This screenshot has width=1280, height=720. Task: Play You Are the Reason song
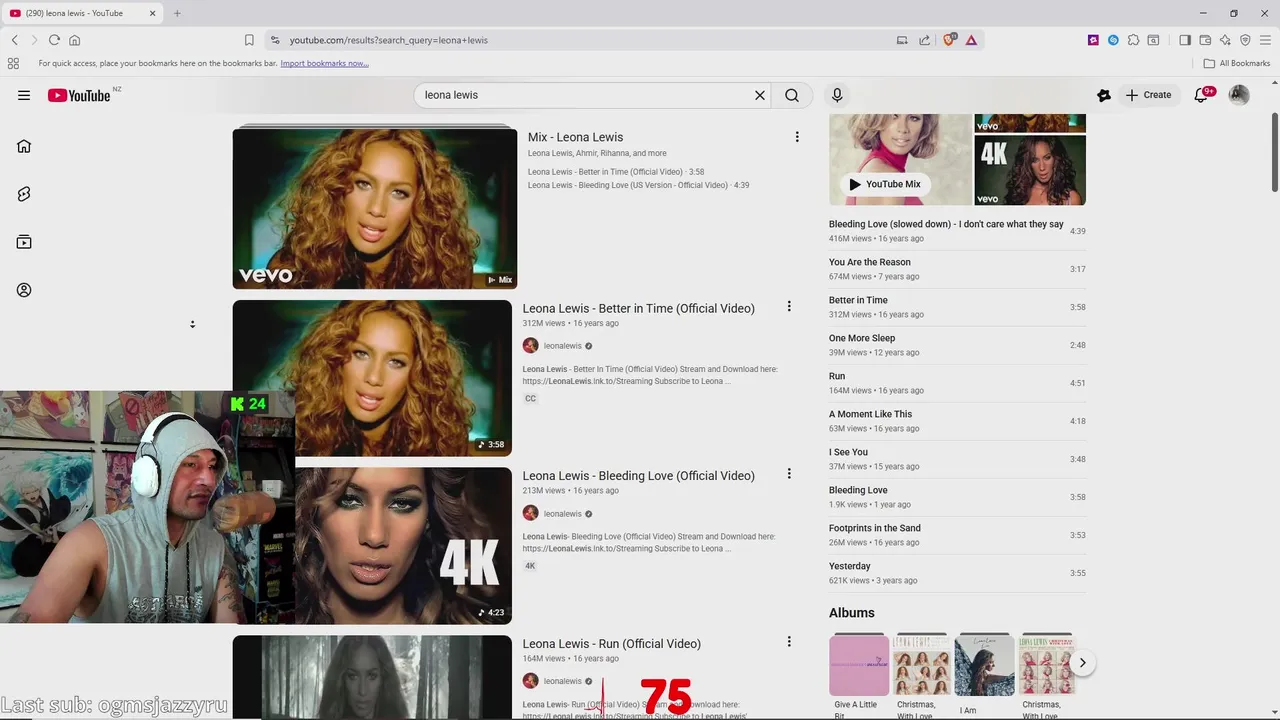click(x=957, y=269)
